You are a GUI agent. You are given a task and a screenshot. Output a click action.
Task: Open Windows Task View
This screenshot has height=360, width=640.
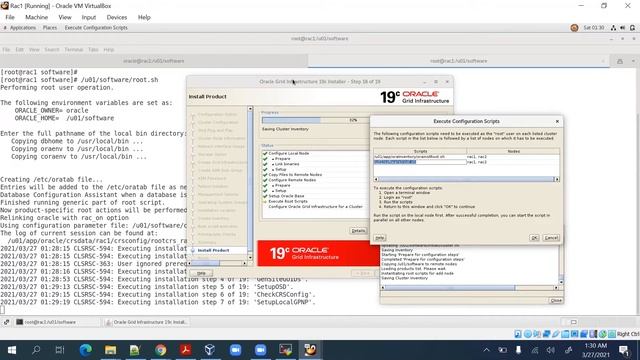(x=60, y=350)
